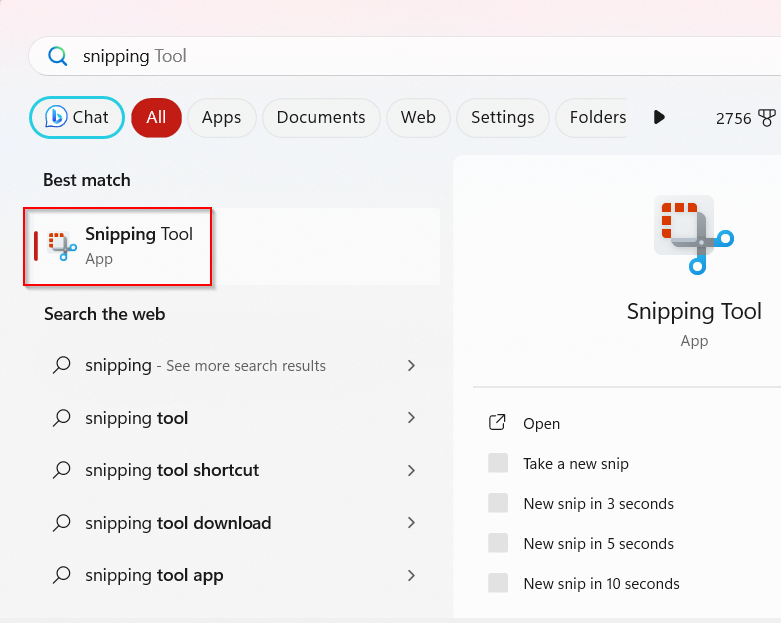Expand chevron beside 'snipping tool shortcut'
This screenshot has height=623, width=781.
point(411,470)
